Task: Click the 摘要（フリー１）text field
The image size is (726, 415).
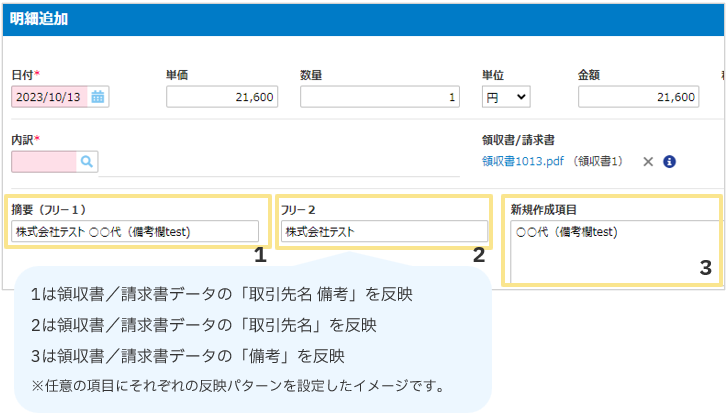Action: click(135, 232)
